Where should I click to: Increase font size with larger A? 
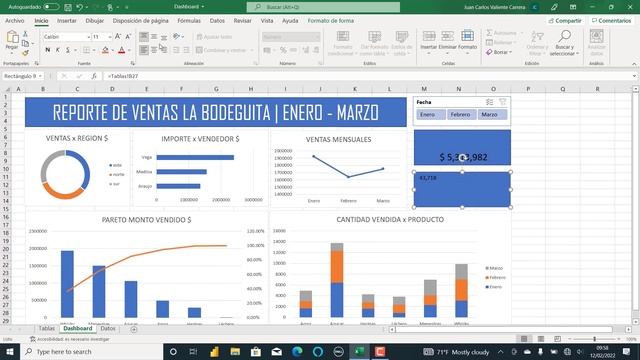point(118,37)
